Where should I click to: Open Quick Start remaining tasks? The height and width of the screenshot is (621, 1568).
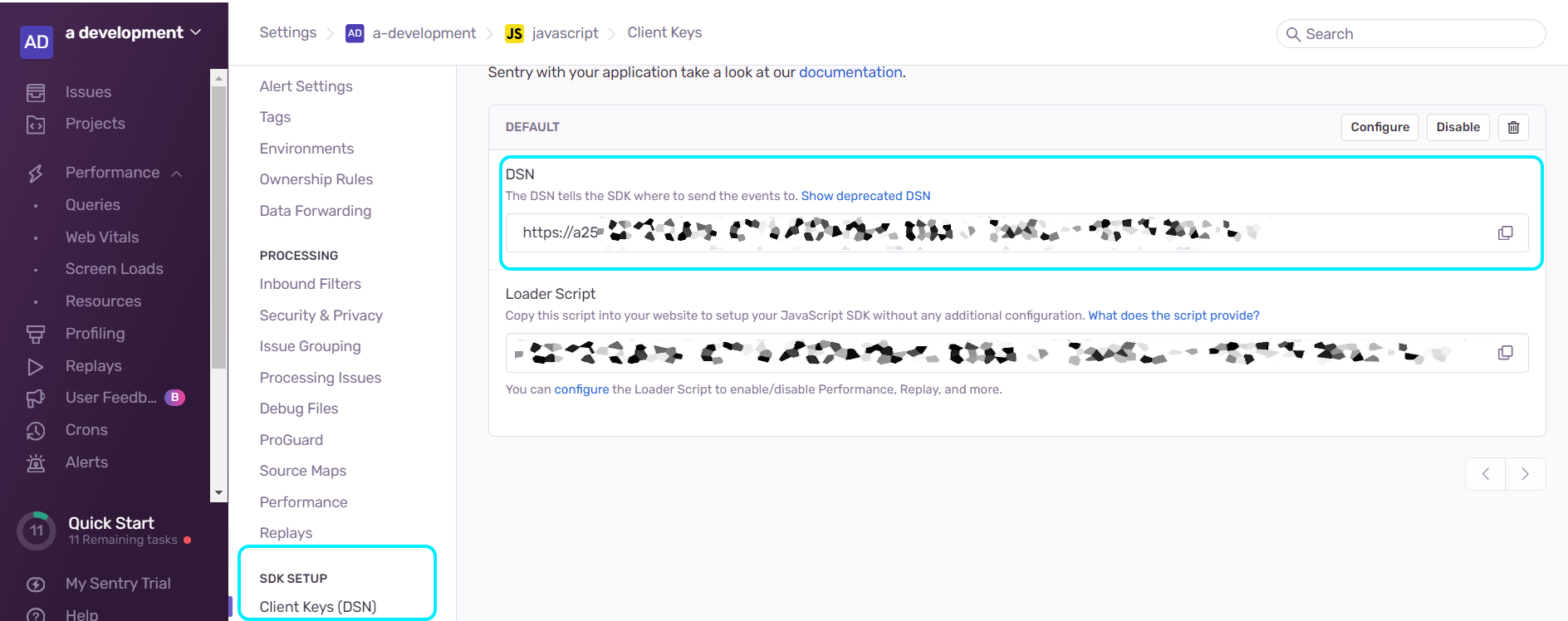123,540
